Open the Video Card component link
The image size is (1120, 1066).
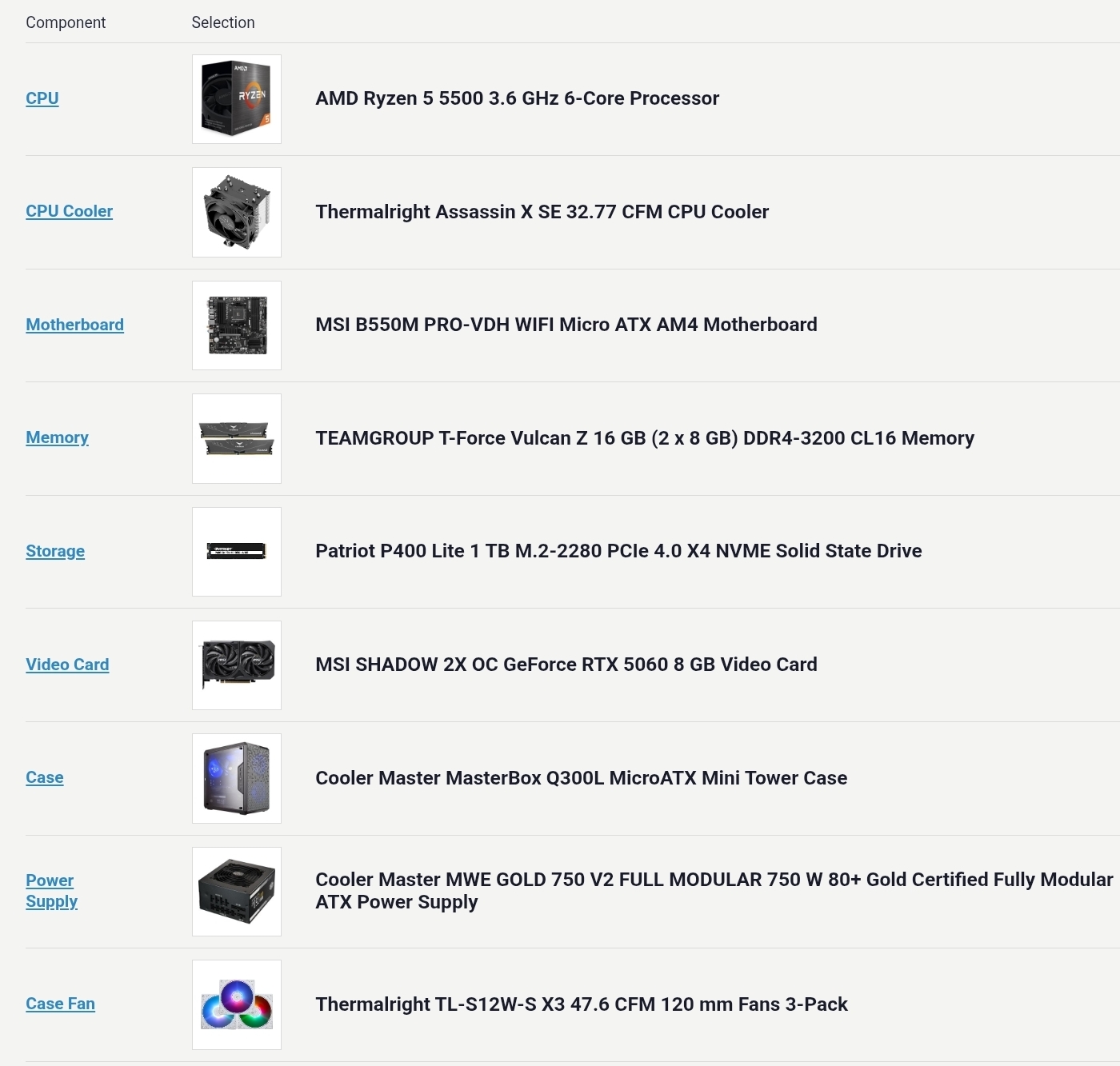(67, 665)
